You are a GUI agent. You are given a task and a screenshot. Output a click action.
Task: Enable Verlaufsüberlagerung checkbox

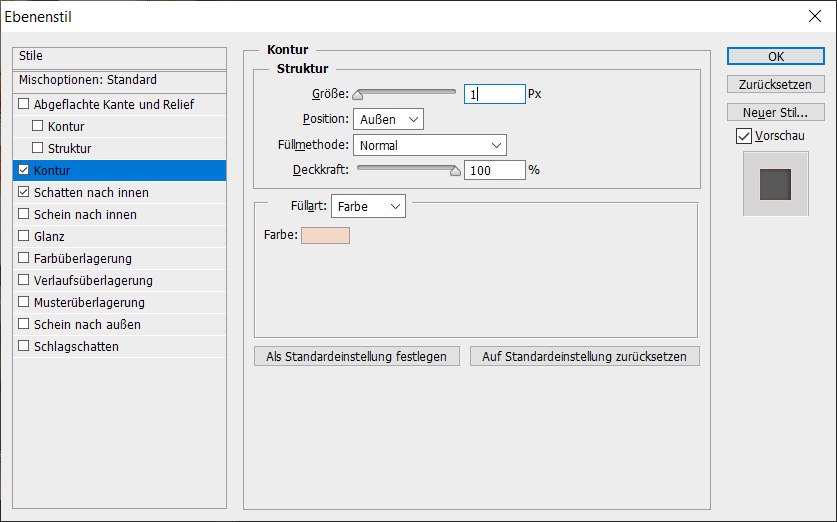point(23,280)
